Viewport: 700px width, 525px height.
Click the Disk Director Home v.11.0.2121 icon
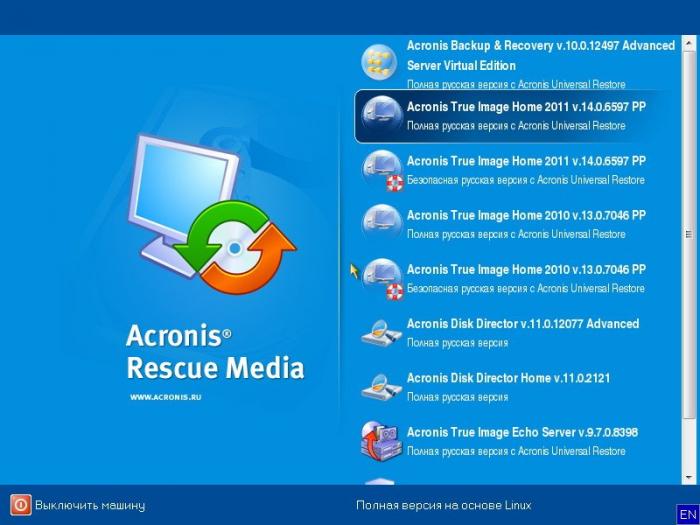click(381, 387)
